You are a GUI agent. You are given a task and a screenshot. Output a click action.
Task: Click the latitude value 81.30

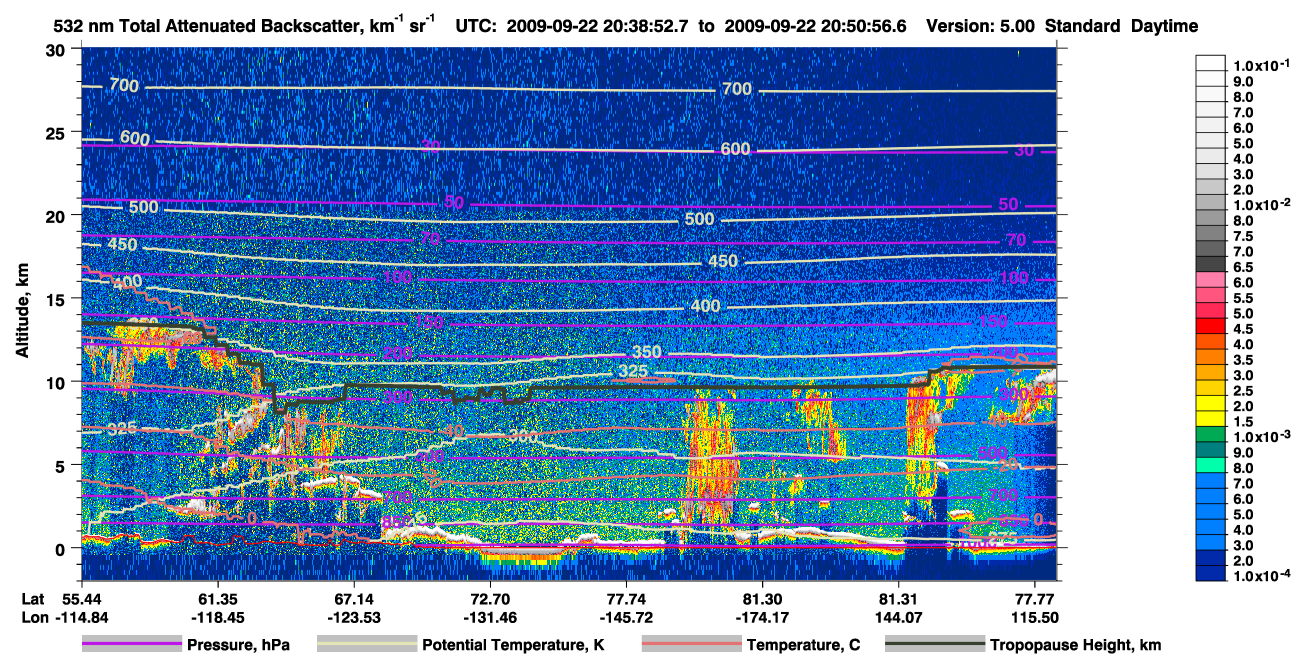(x=762, y=598)
